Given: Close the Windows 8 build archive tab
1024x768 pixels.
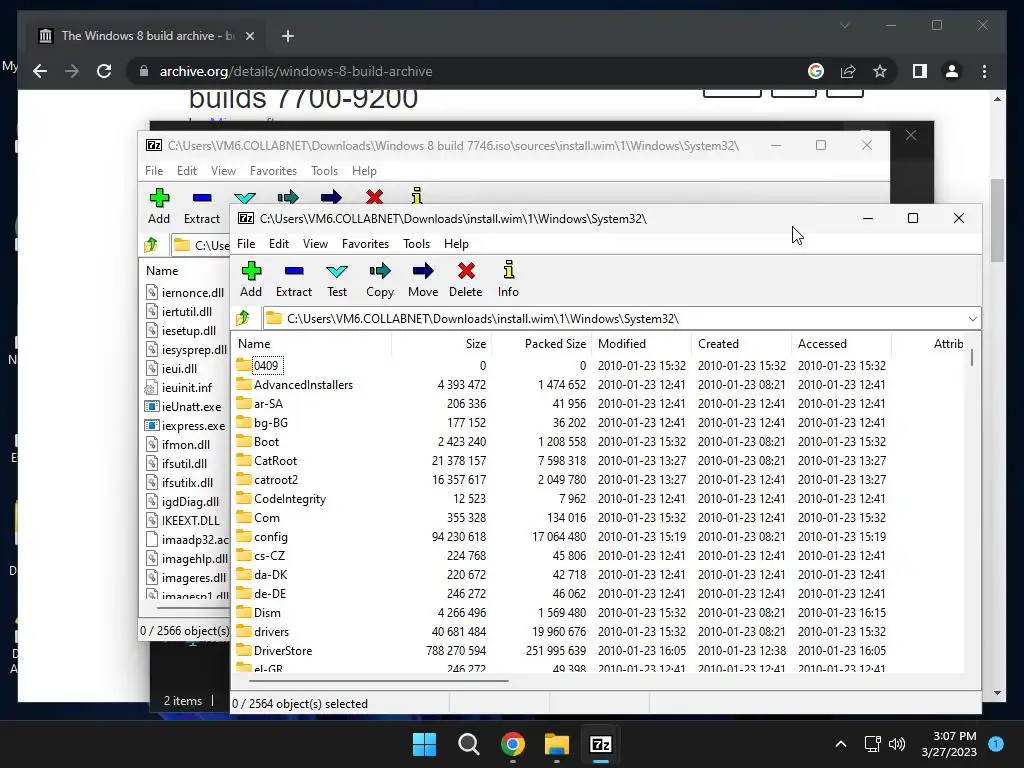Looking at the screenshot, I should 249,36.
